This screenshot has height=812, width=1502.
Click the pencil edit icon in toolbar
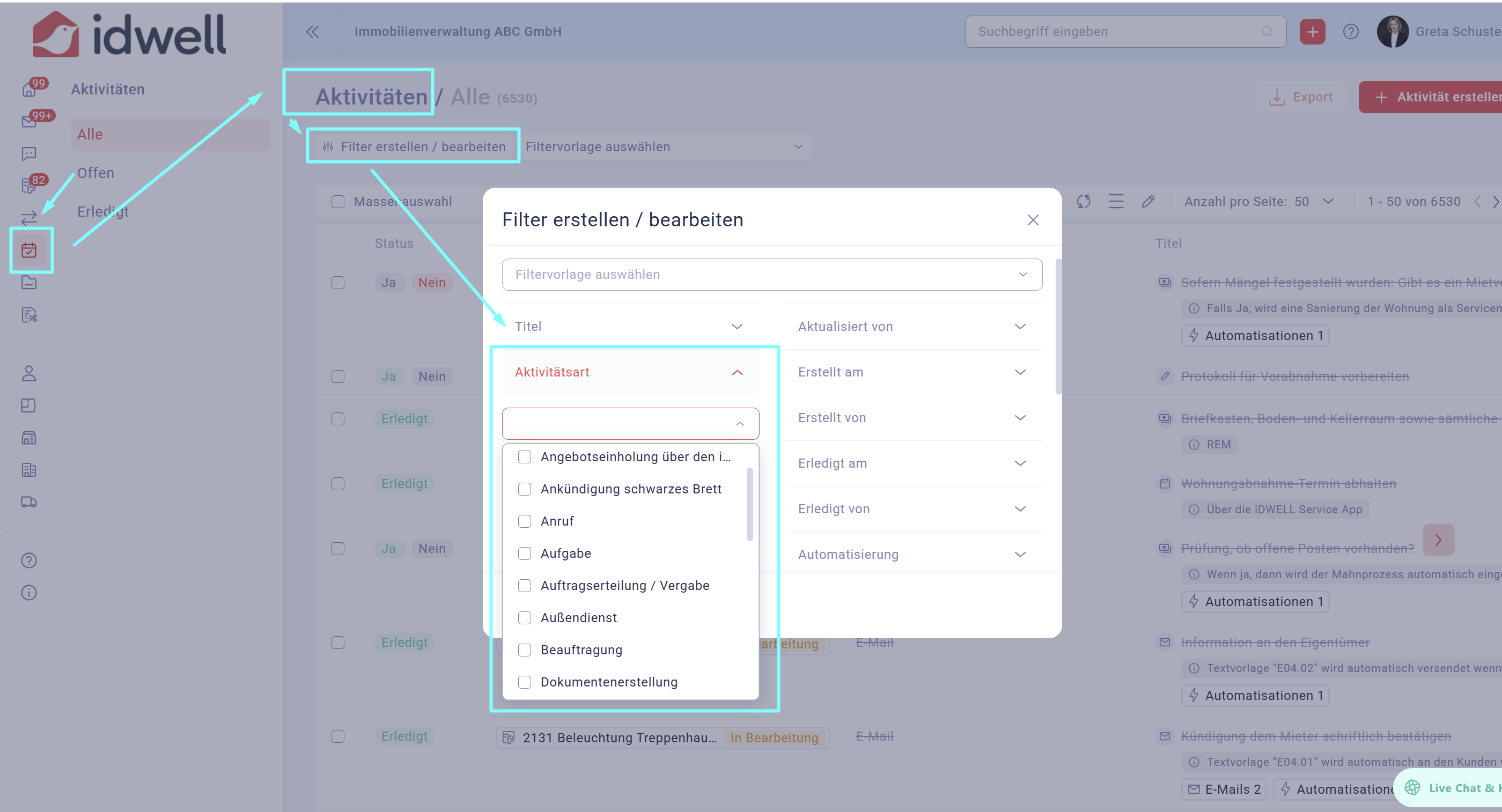tap(1148, 202)
